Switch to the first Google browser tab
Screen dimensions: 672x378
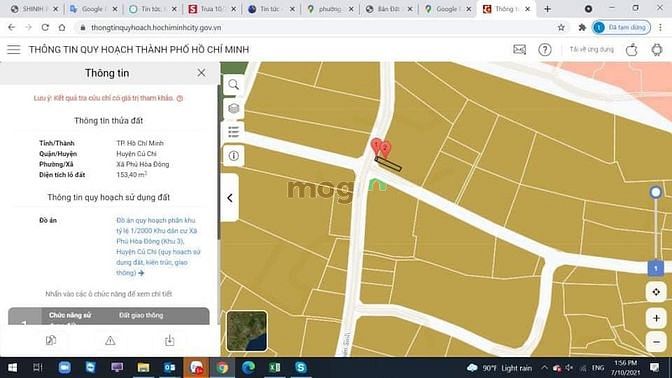pyautogui.click(x=92, y=9)
